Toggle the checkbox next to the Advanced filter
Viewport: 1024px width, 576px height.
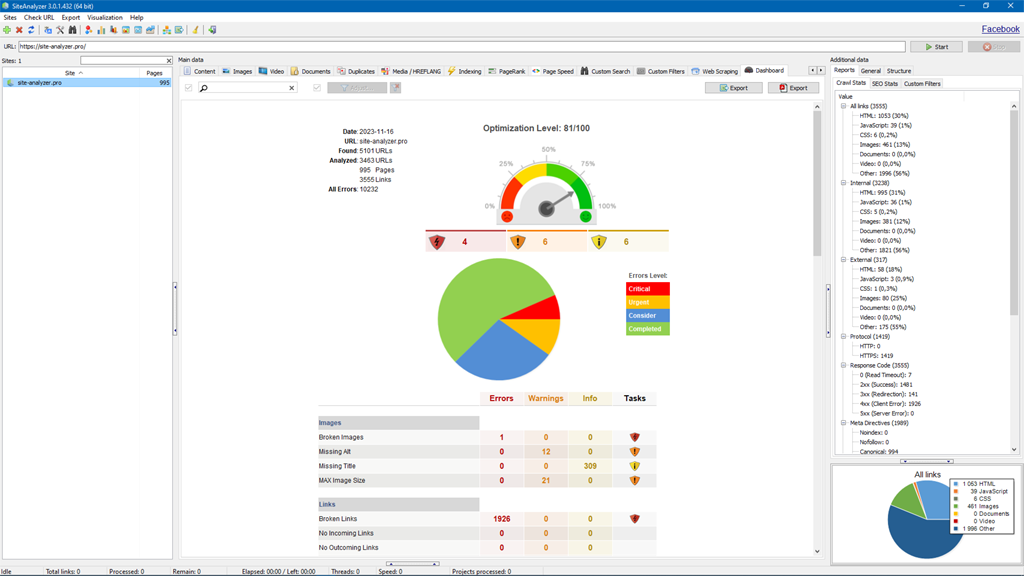(316, 87)
